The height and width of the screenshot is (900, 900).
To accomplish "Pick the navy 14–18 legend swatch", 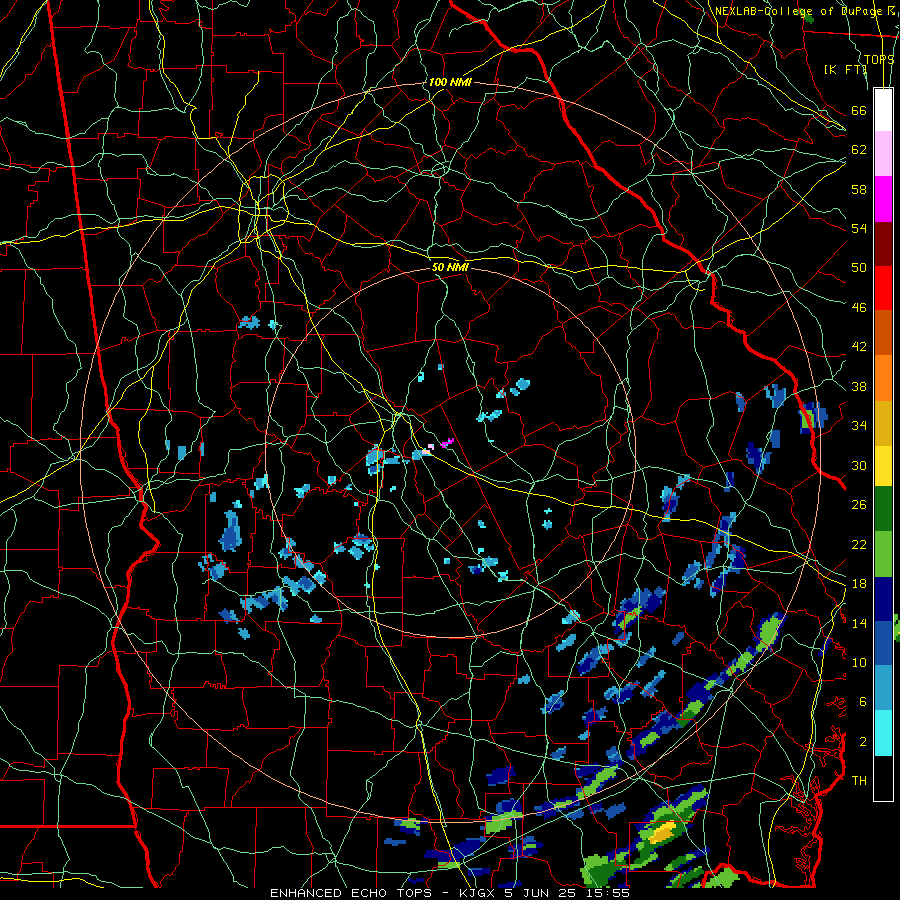I will (x=883, y=599).
